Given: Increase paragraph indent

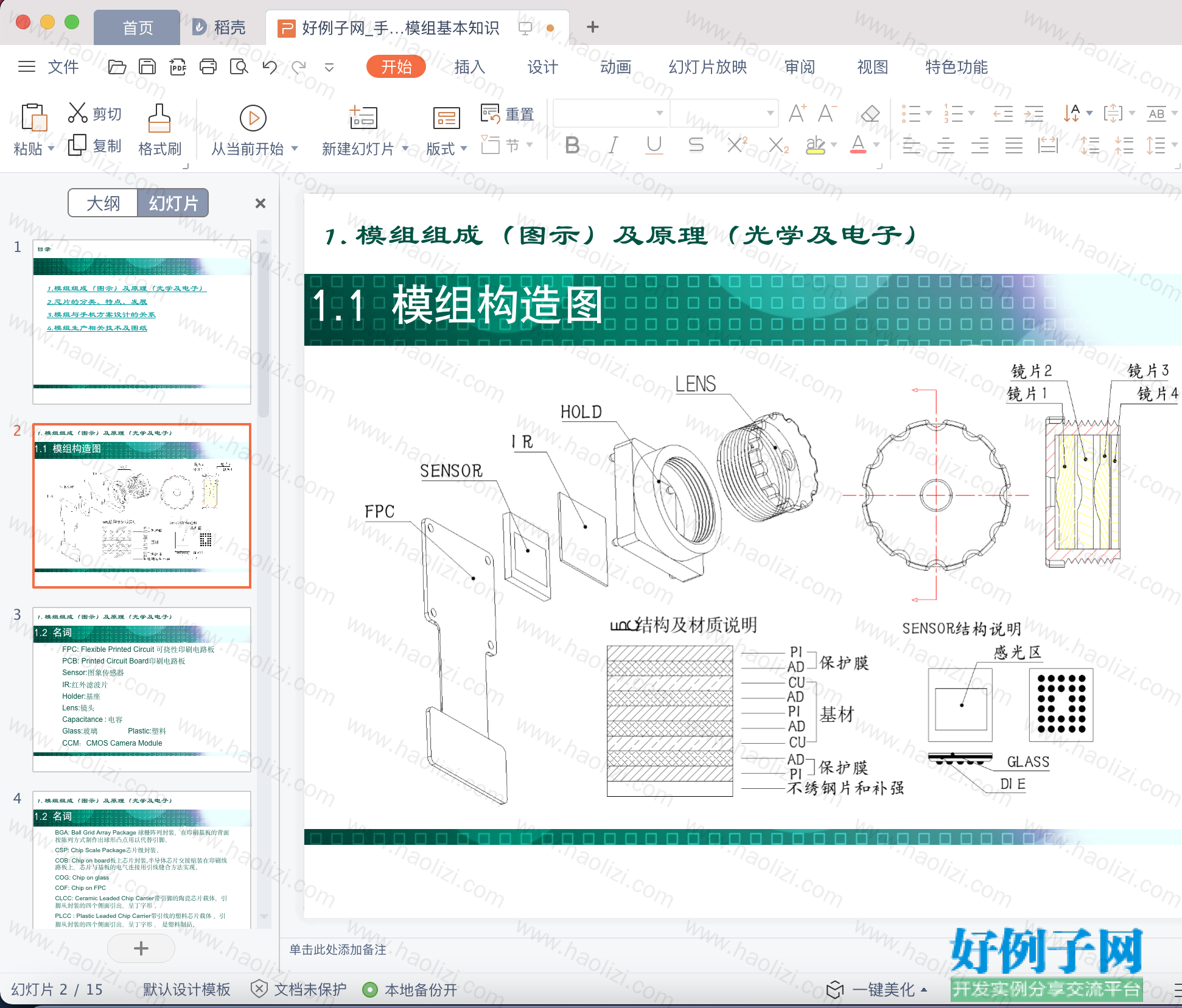Looking at the screenshot, I should click(x=1033, y=113).
